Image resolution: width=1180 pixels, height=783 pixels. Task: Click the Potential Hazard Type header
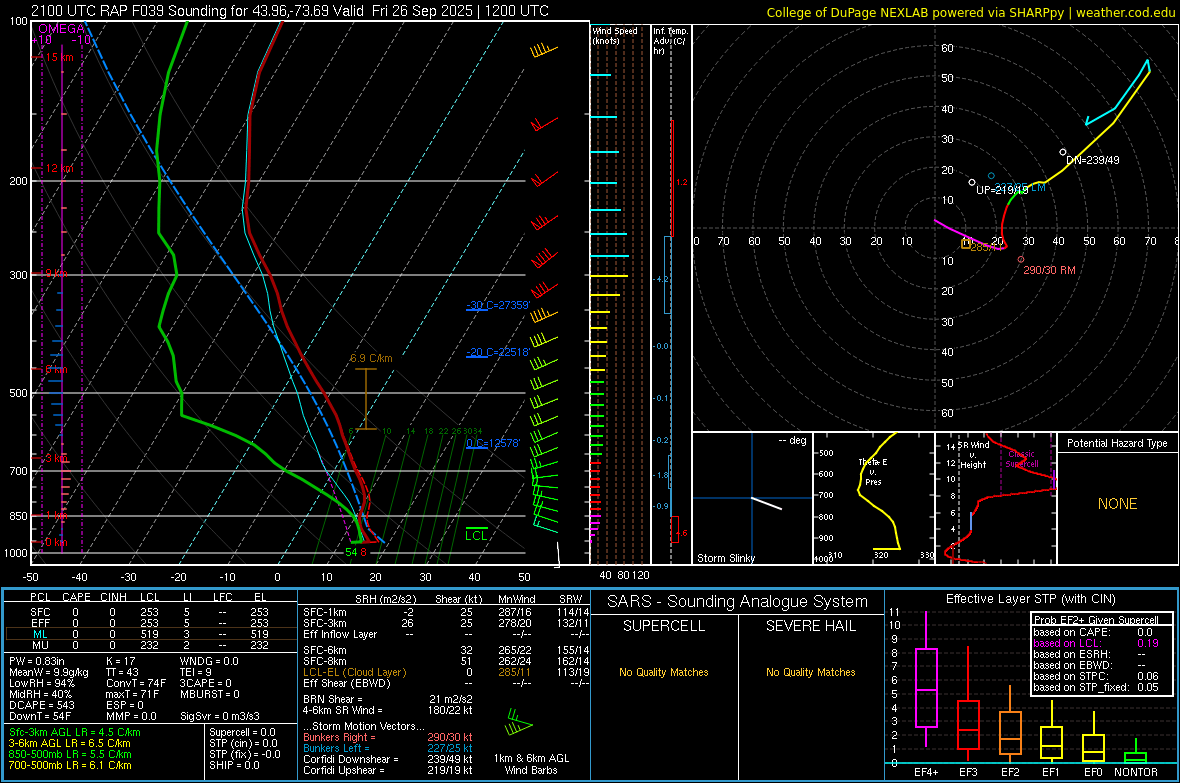tap(1117, 443)
